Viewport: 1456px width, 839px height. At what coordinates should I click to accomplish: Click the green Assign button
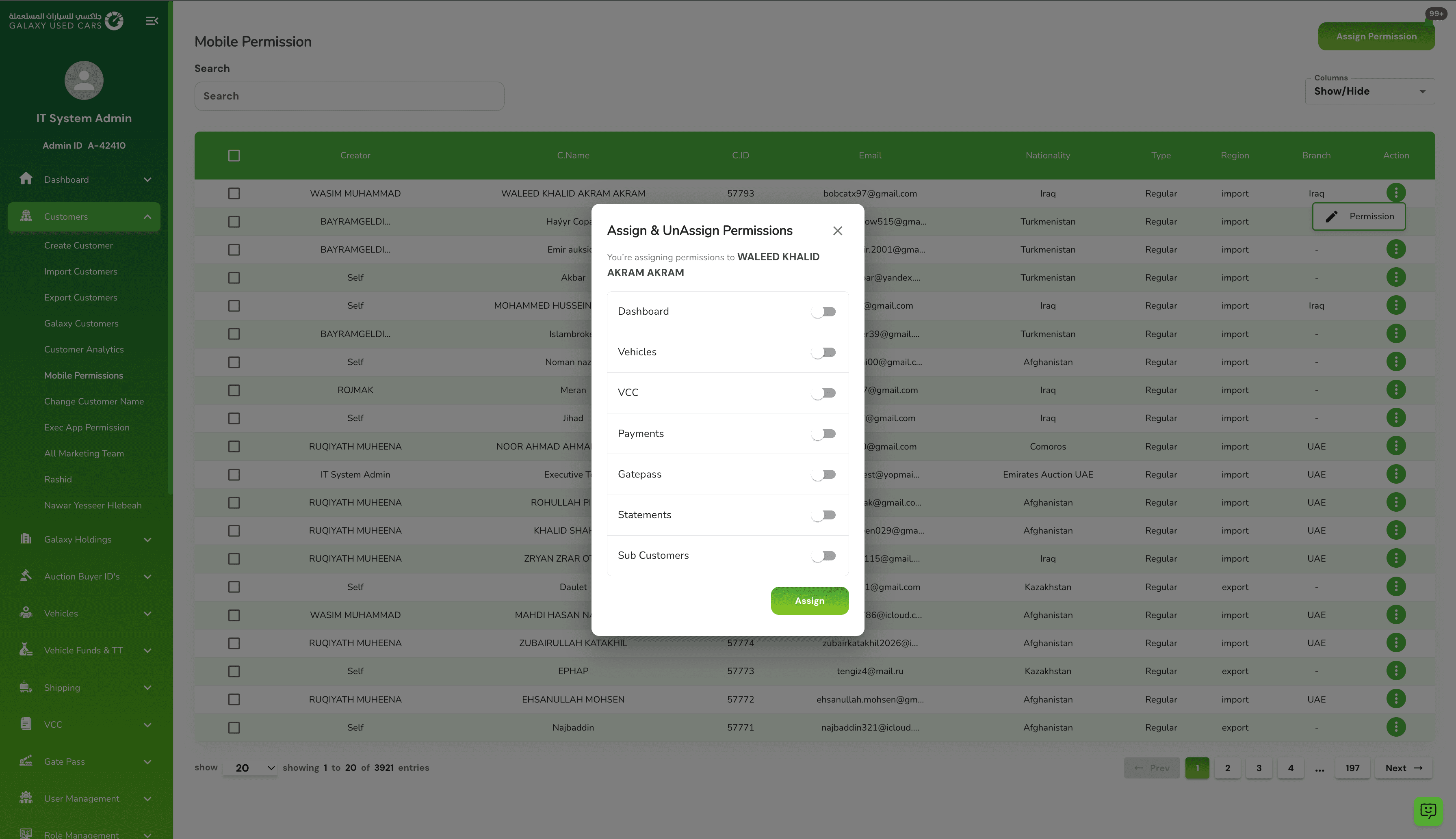click(x=809, y=601)
